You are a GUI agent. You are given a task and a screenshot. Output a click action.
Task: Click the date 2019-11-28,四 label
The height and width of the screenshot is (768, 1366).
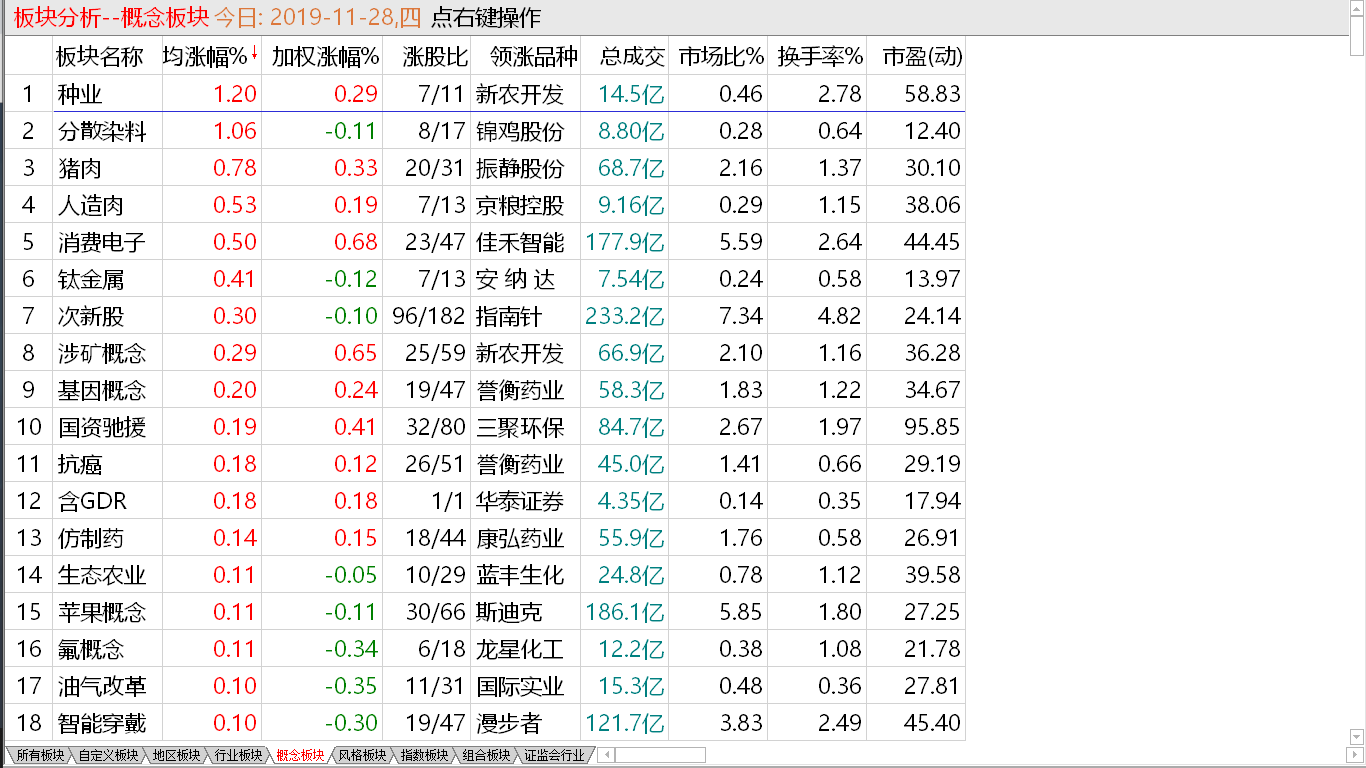click(x=347, y=17)
